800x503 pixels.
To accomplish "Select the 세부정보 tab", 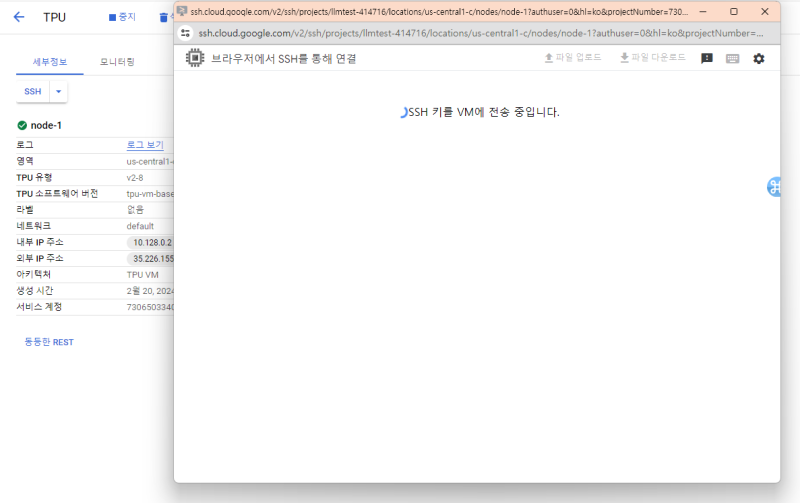I will tap(43, 62).
